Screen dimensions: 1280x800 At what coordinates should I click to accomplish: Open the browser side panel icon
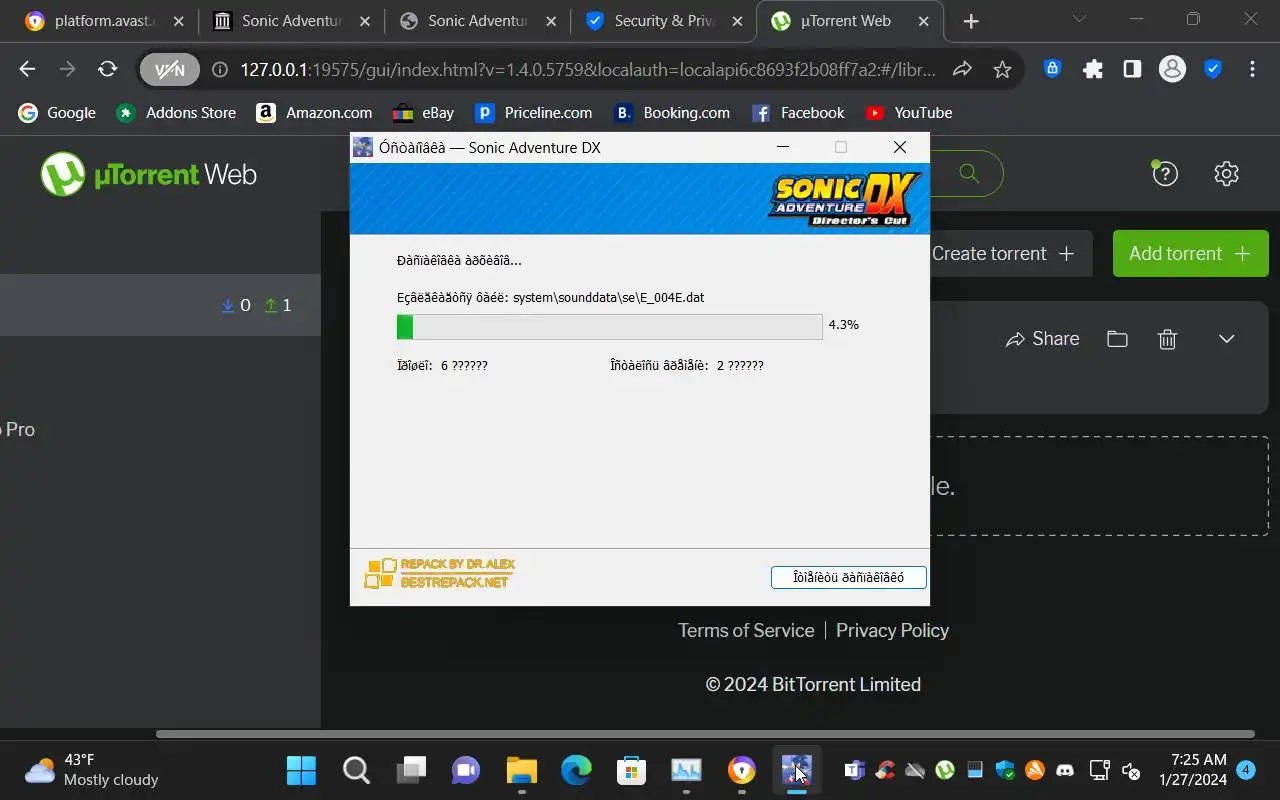[1132, 69]
